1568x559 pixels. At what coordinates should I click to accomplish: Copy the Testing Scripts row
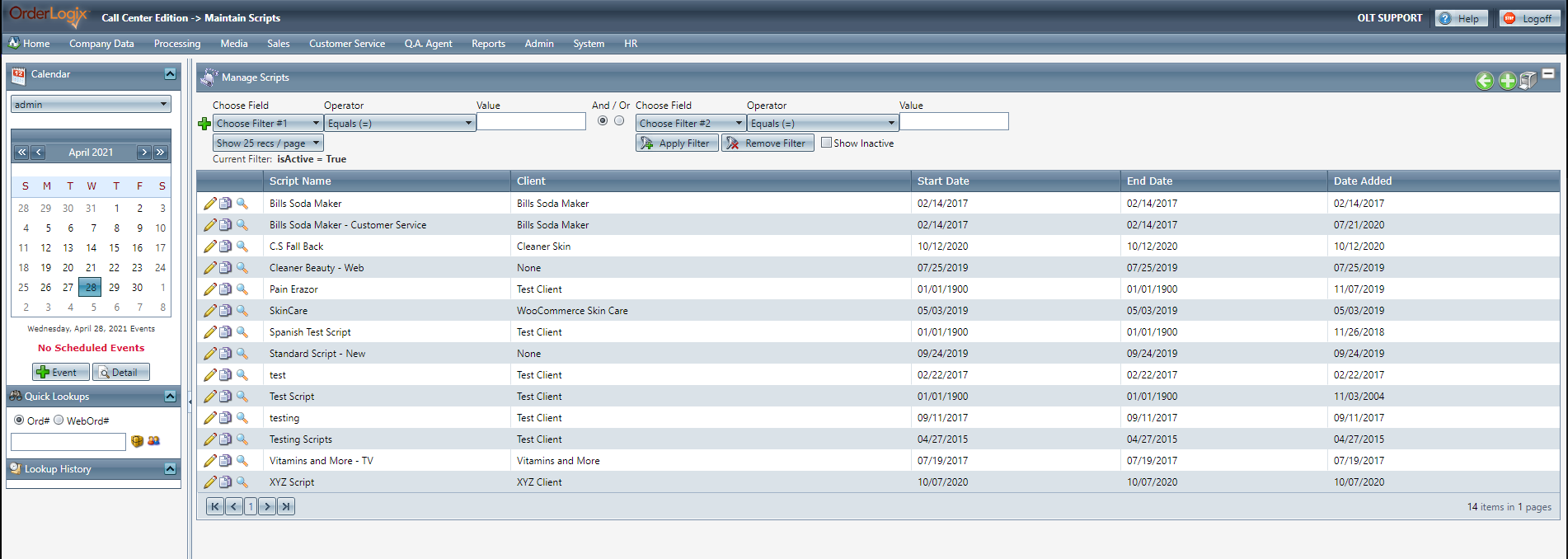[x=226, y=439]
